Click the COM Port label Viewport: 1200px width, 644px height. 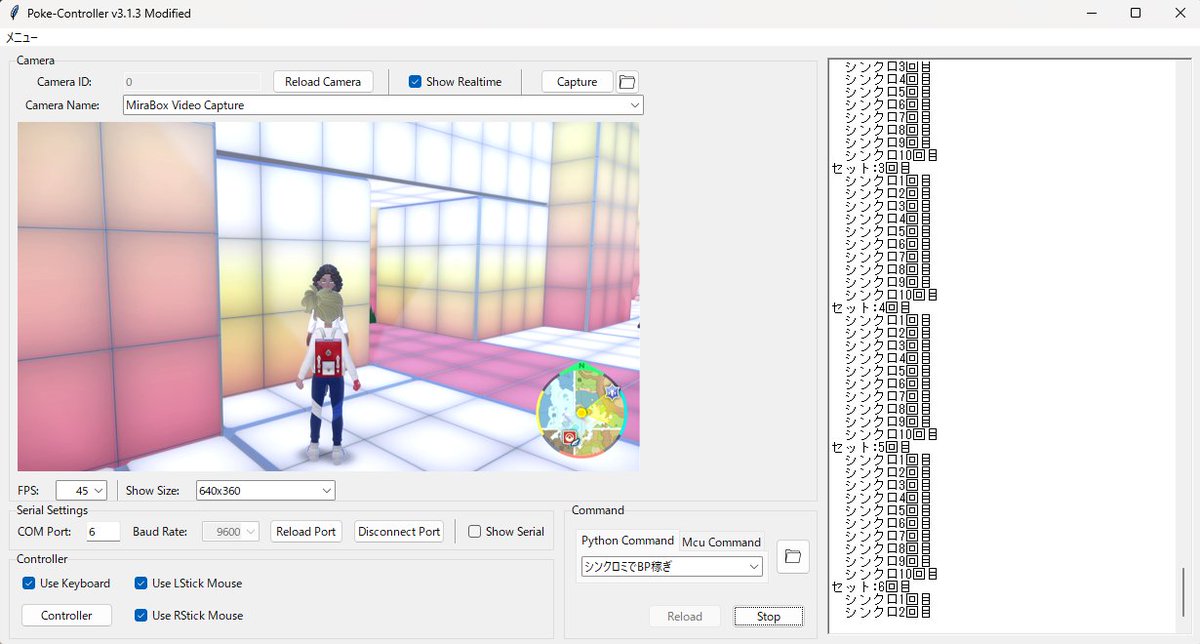click(x=46, y=532)
